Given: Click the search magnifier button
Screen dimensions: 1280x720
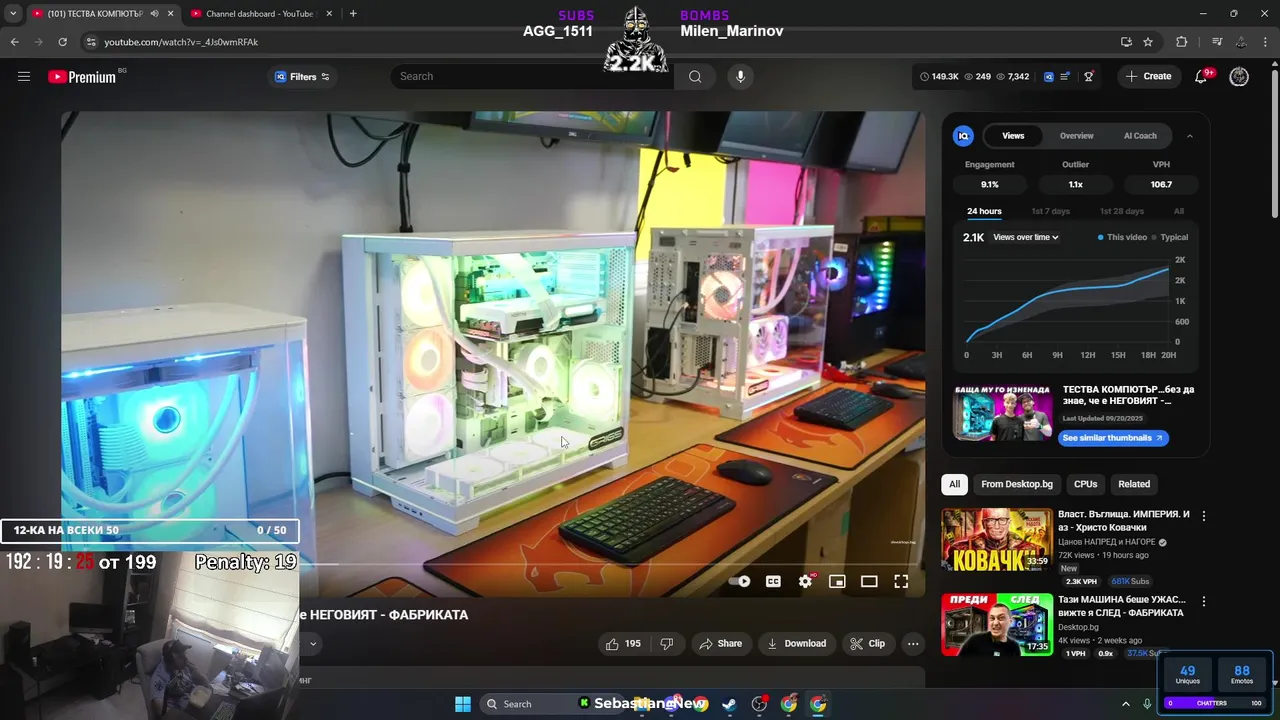Looking at the screenshot, I should [695, 76].
